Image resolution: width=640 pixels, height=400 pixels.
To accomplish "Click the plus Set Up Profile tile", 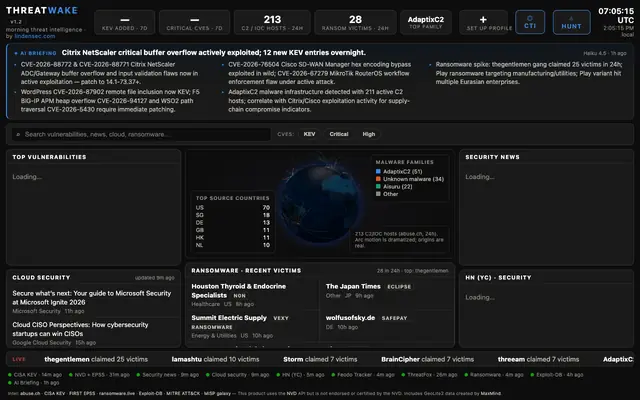I will pos(483,22).
